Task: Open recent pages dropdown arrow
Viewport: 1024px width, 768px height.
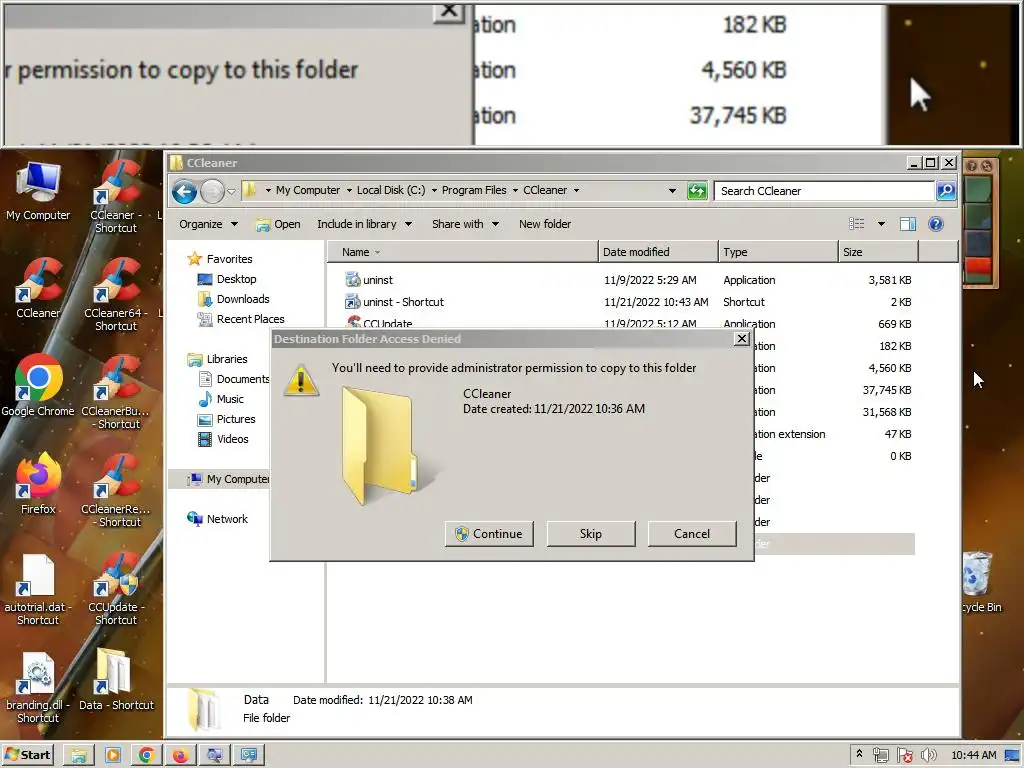Action: point(231,191)
